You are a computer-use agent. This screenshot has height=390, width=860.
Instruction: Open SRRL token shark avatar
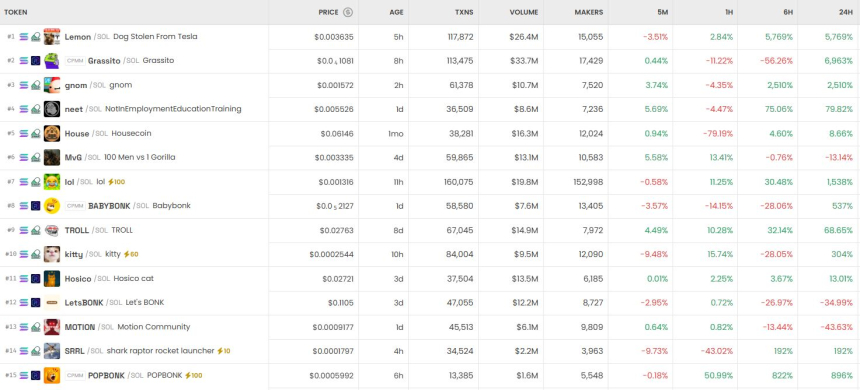[x=52, y=351]
